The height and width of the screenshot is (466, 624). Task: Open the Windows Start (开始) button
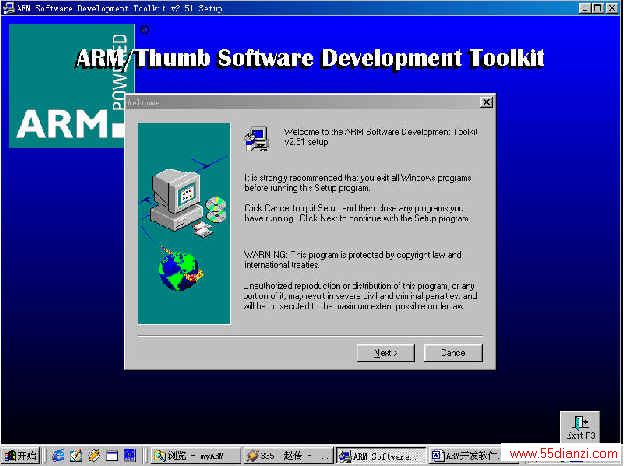tap(21, 455)
